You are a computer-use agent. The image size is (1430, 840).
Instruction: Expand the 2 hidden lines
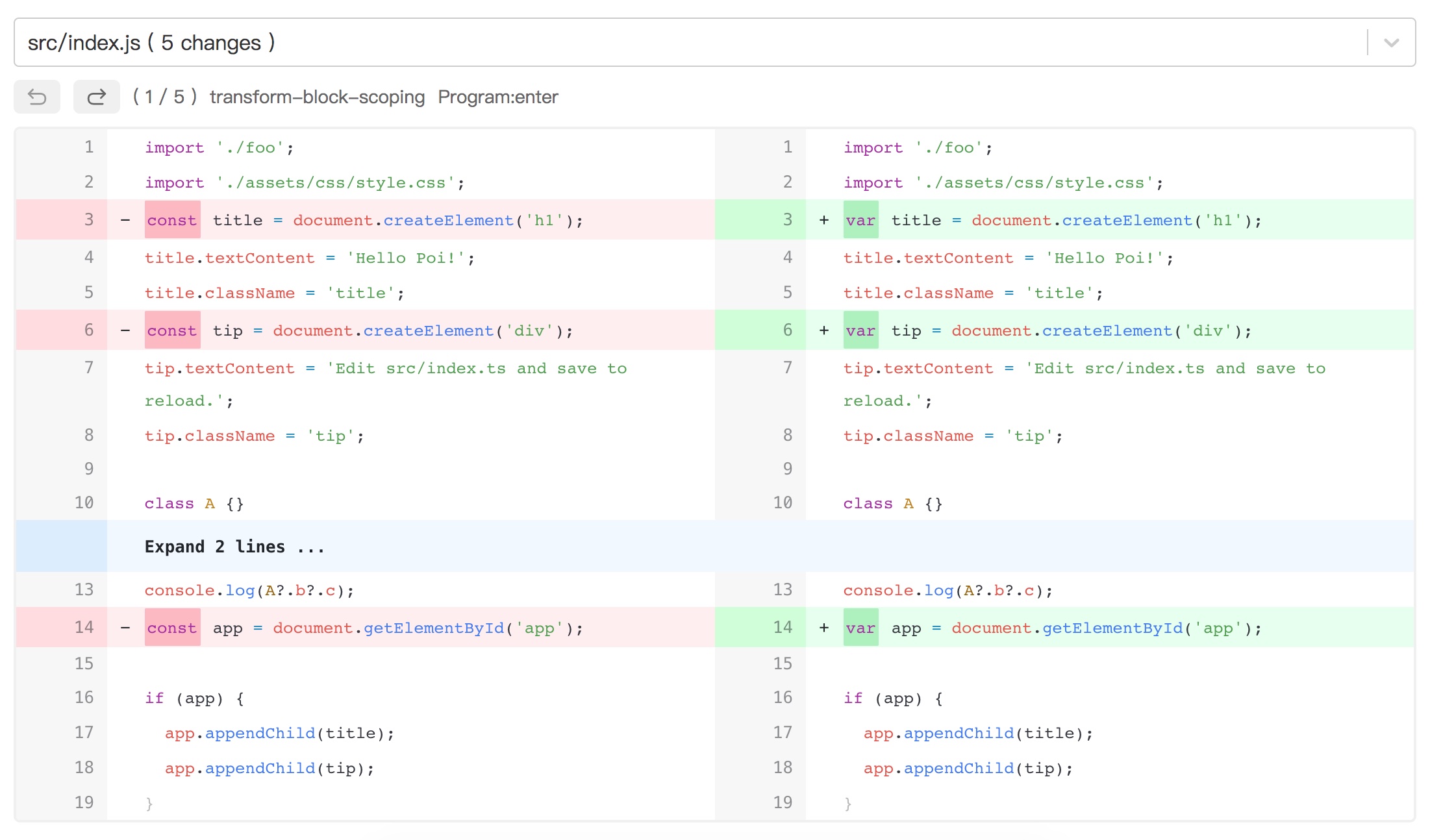click(x=234, y=547)
